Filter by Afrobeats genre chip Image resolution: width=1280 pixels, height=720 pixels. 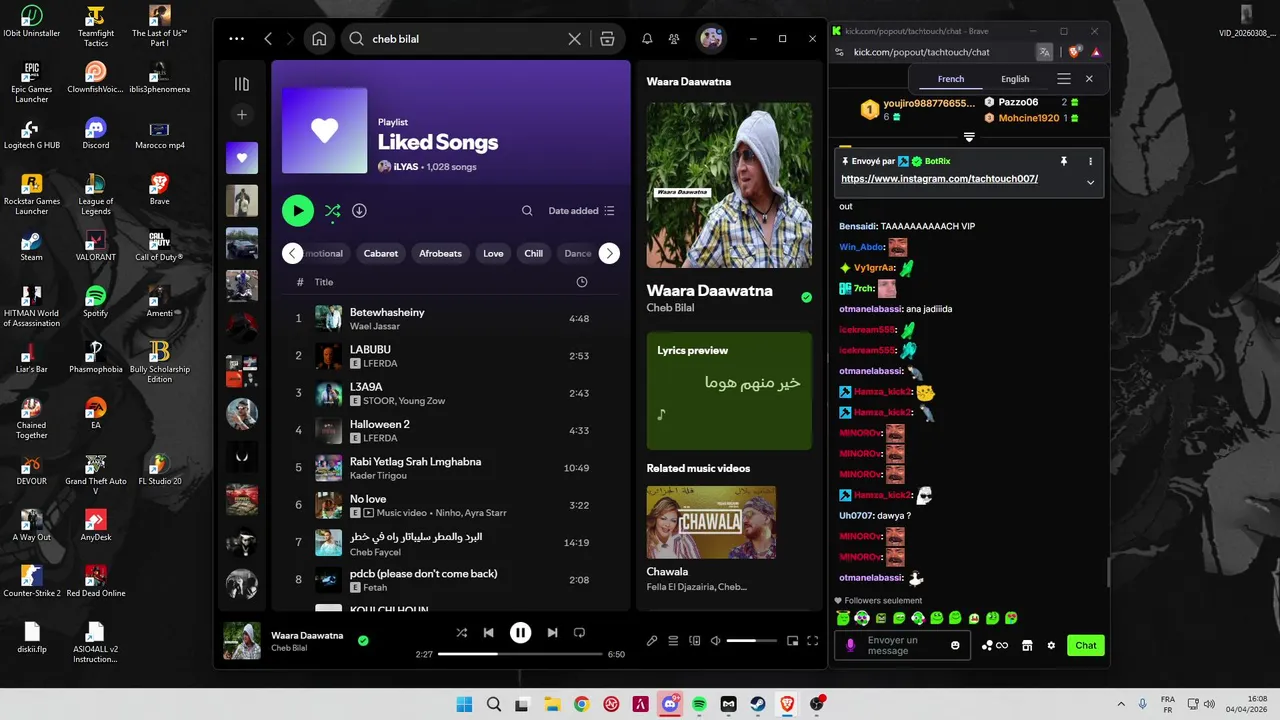pyautogui.click(x=440, y=253)
